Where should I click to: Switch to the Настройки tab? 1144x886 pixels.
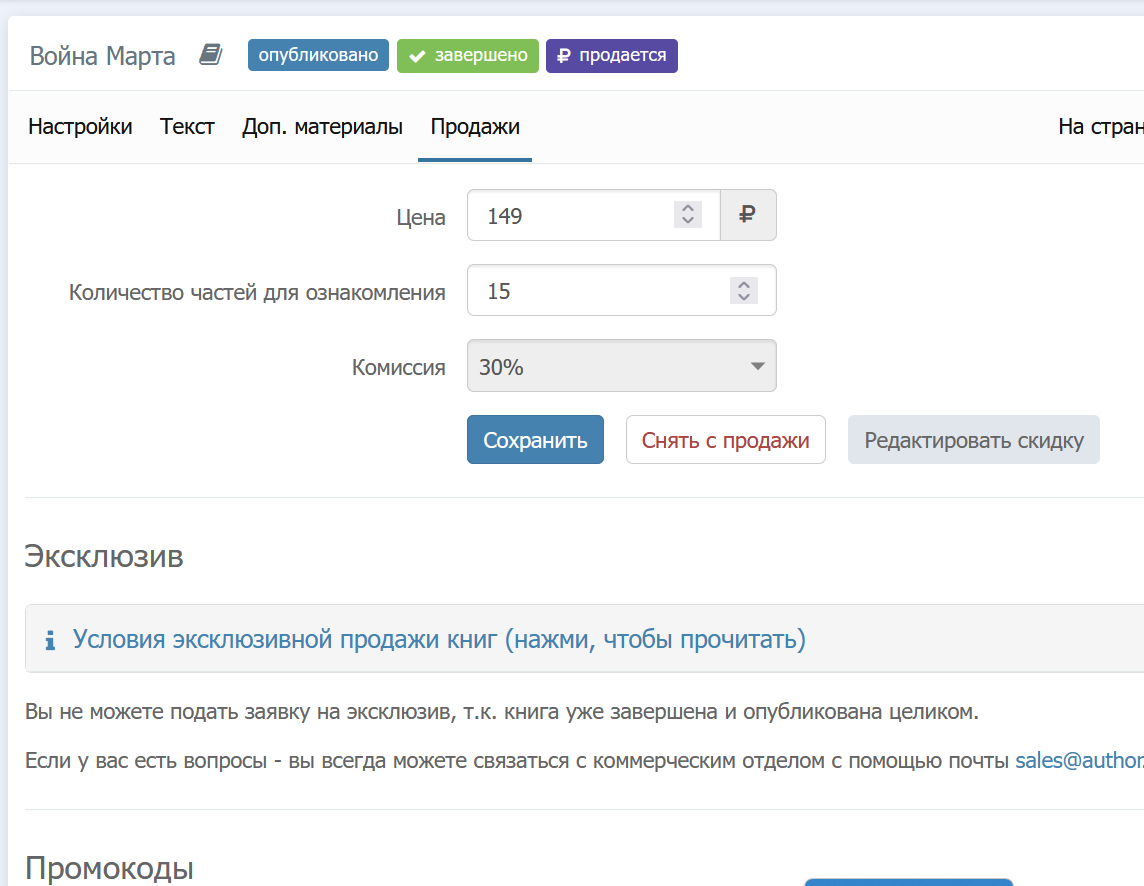pos(80,127)
